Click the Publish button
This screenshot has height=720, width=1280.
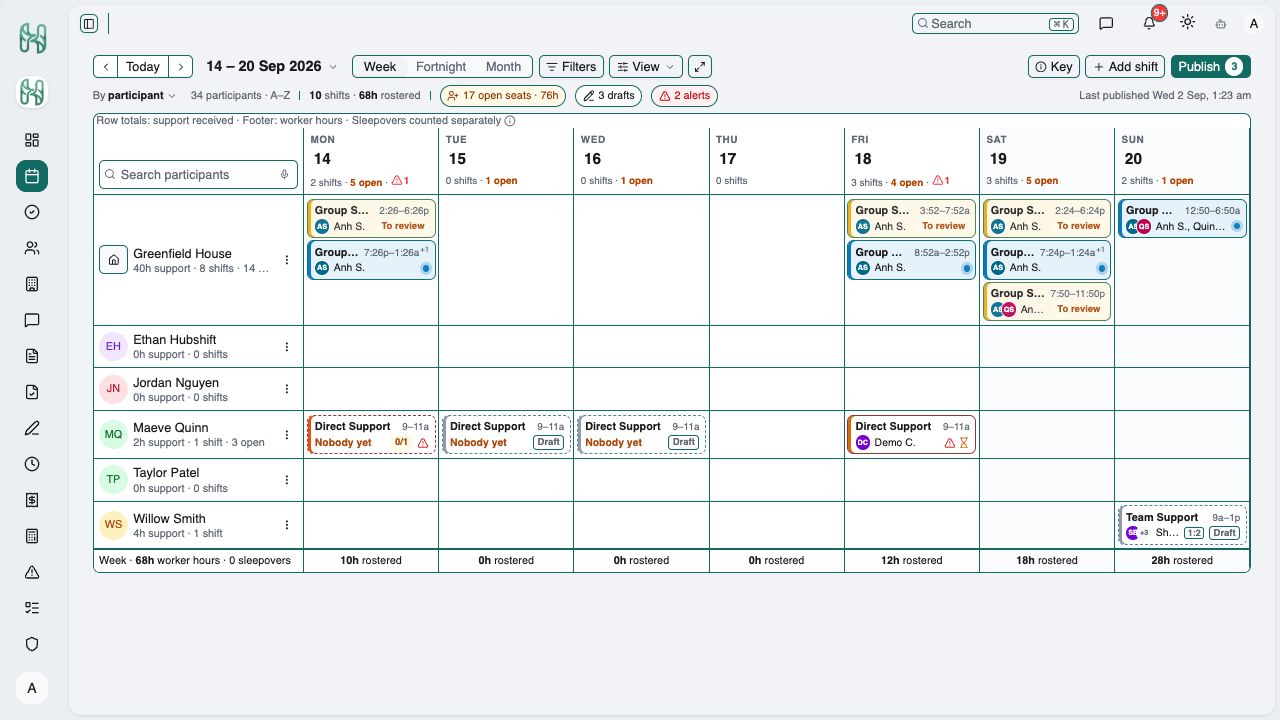[x=1210, y=67]
